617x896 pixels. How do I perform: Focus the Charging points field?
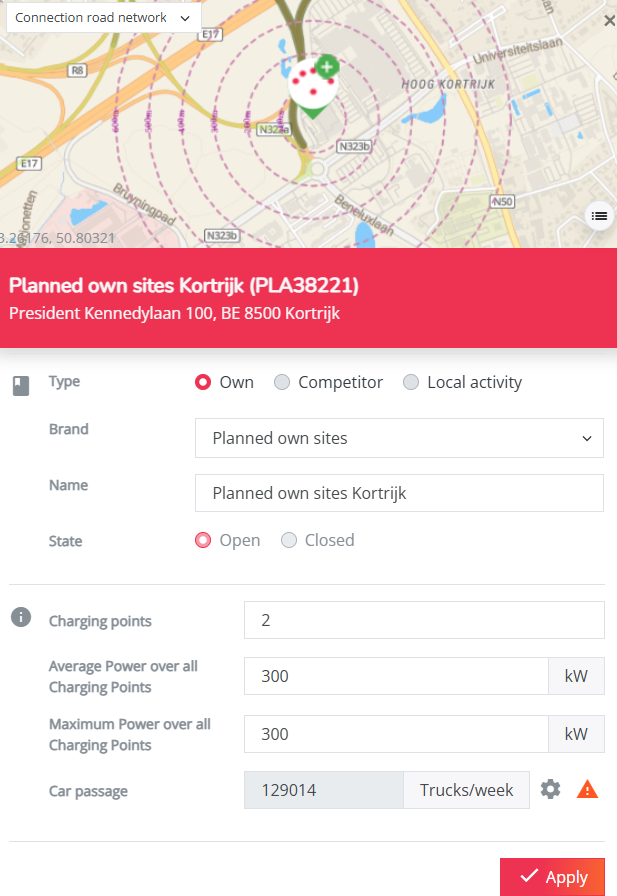click(424, 620)
